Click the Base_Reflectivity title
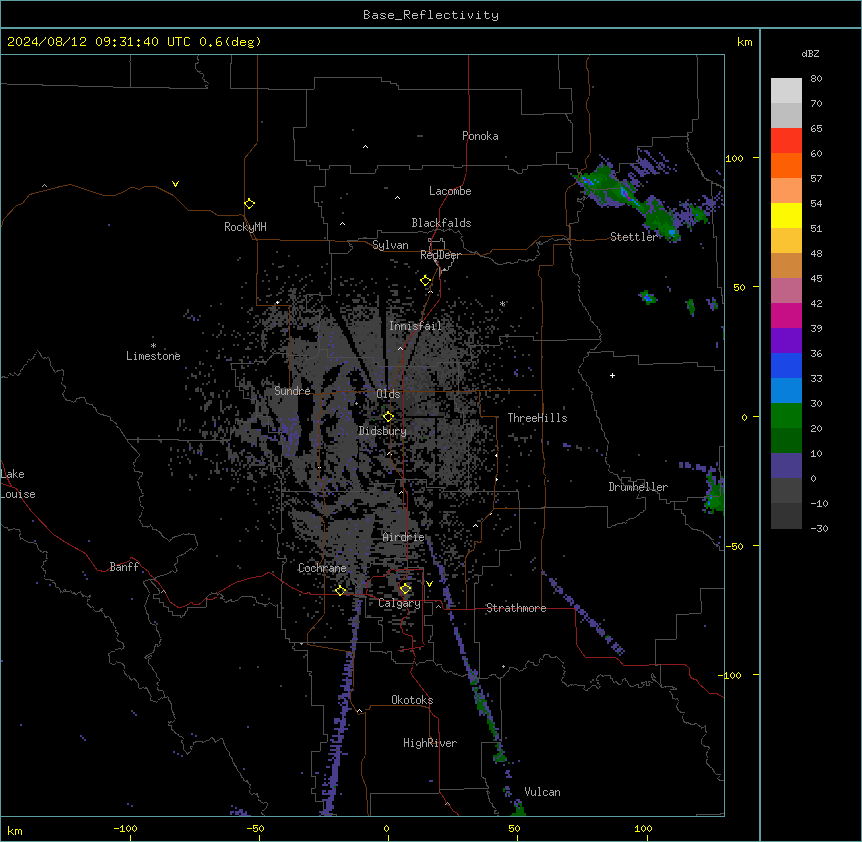 (431, 15)
